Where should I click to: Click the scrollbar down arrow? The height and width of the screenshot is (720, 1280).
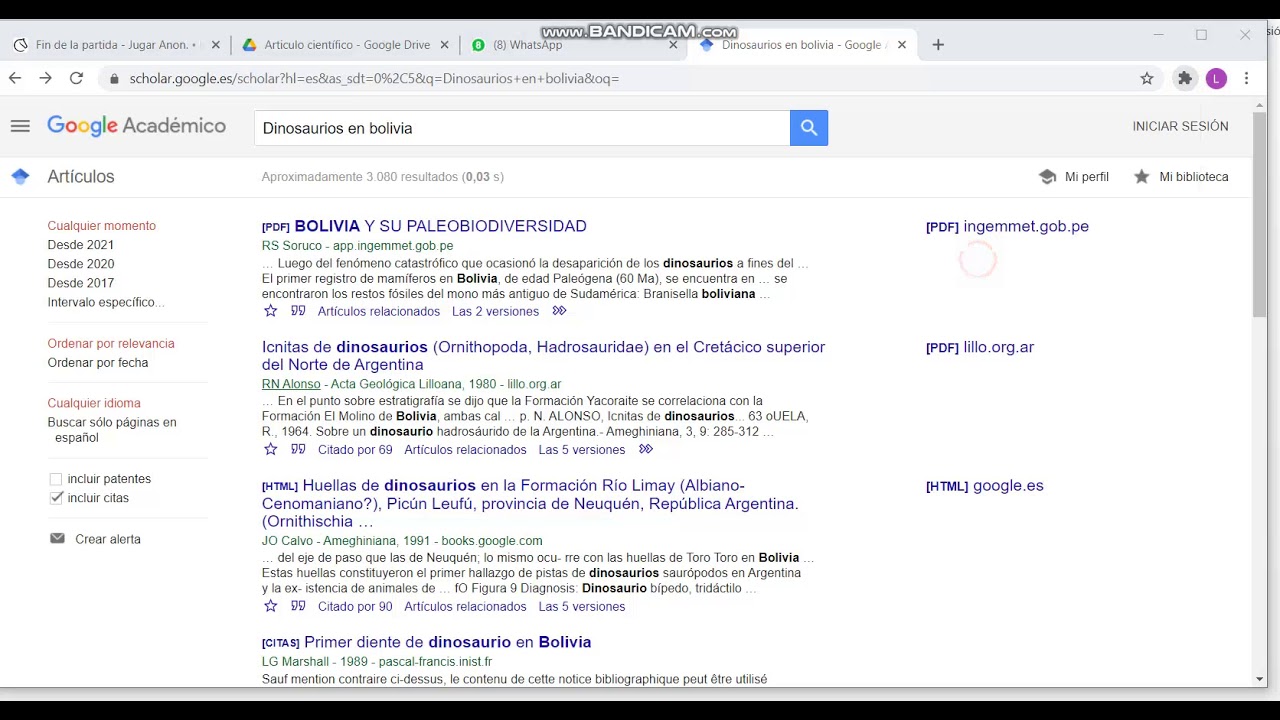1259,680
